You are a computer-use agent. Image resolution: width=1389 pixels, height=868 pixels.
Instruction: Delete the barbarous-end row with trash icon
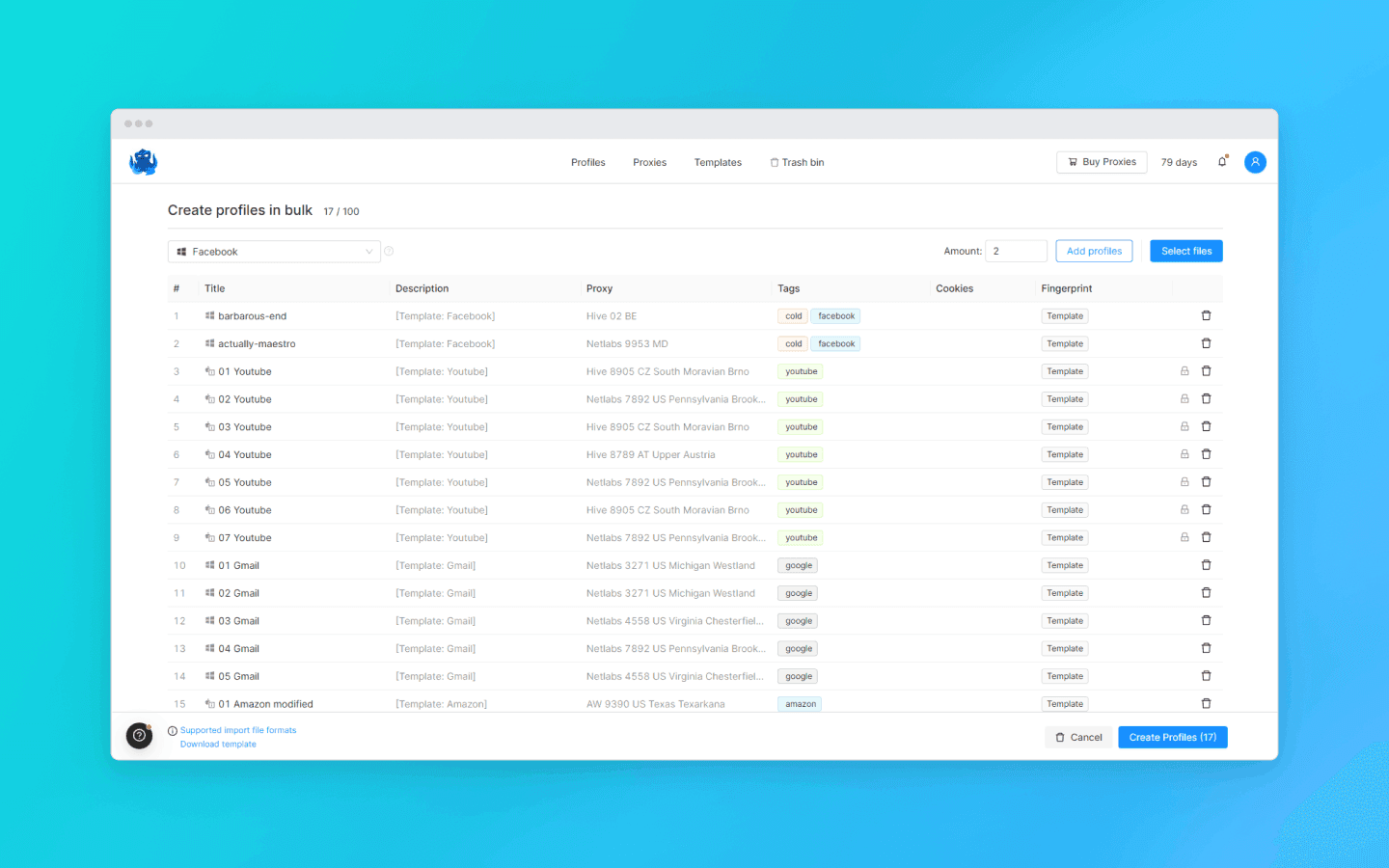point(1206,315)
